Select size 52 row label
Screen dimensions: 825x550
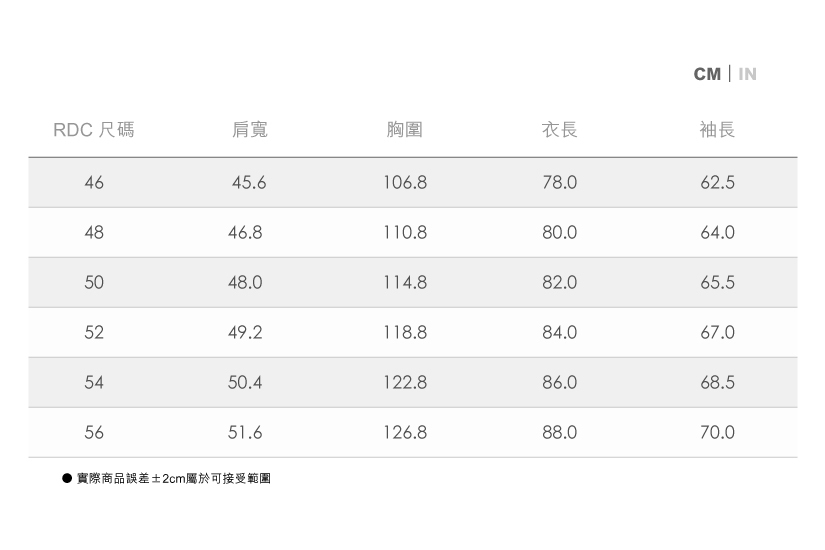94,333
